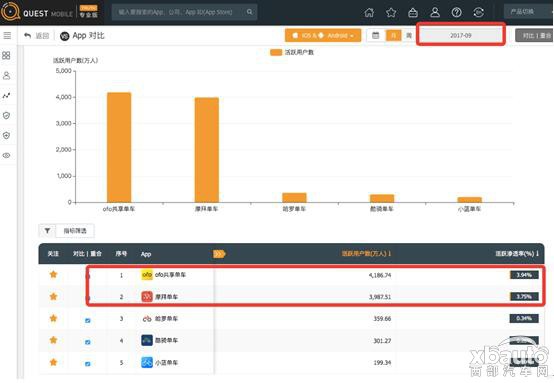Open the grid dashboard sidebar icon
554x383 pixels.
(6, 55)
